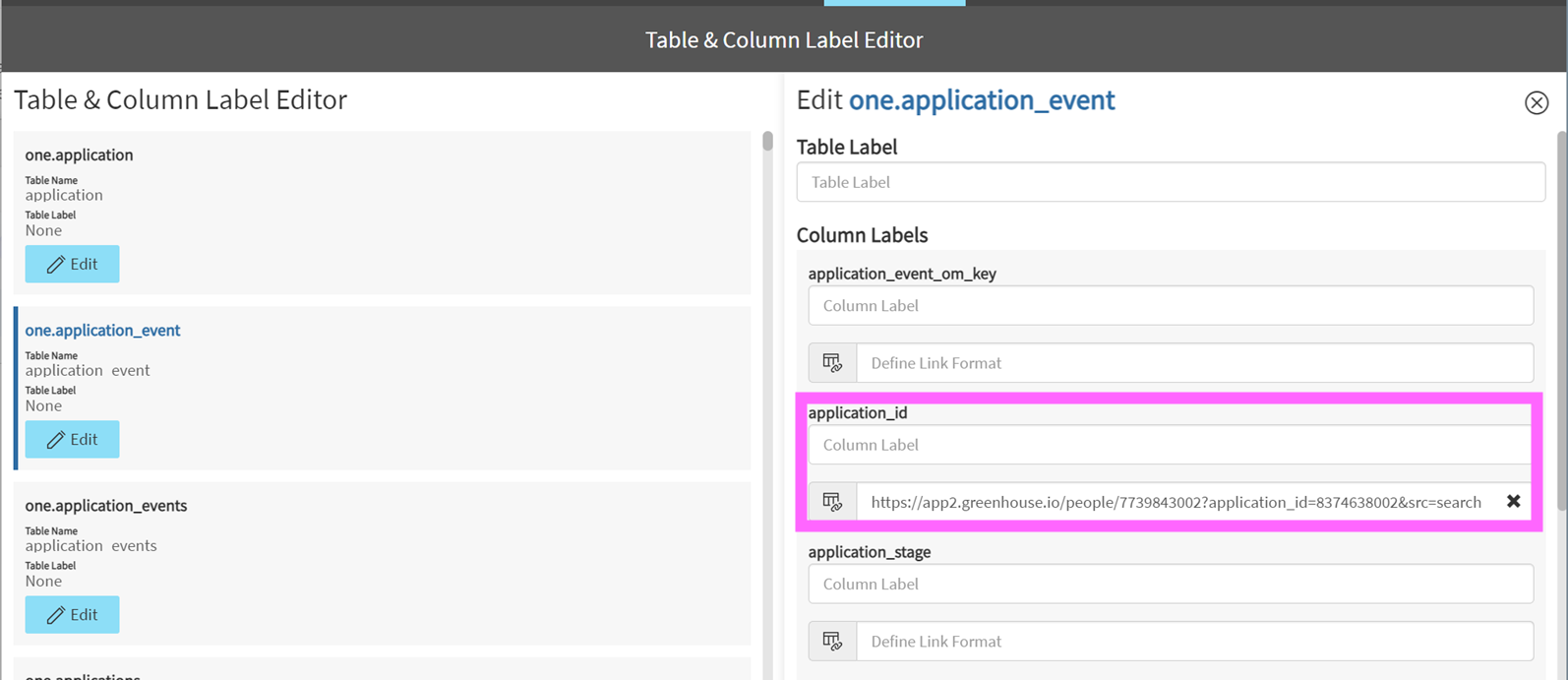
Task: Click the table list scrollbar thumb
Action: [767, 141]
